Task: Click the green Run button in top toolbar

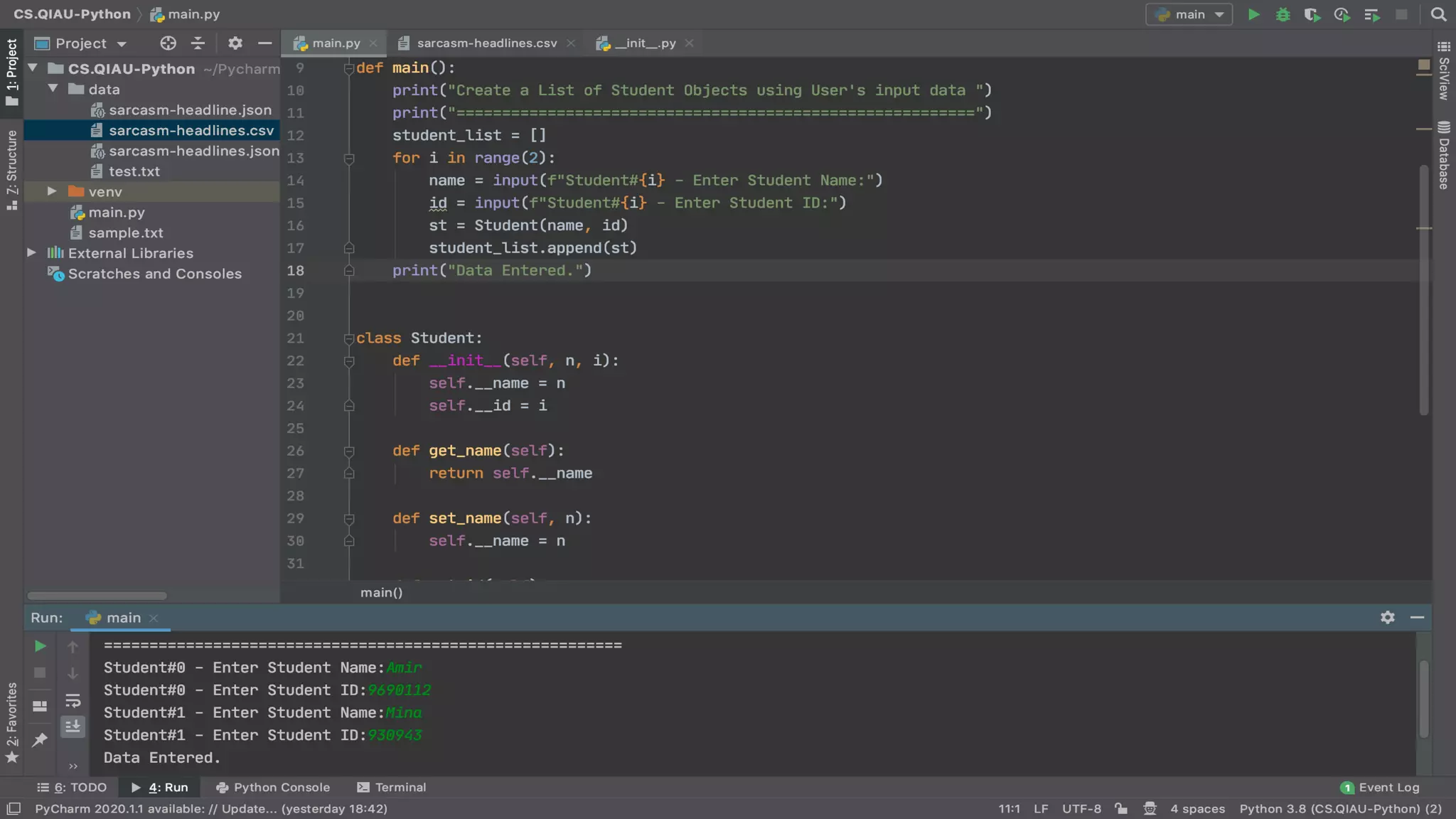Action: click(1253, 14)
